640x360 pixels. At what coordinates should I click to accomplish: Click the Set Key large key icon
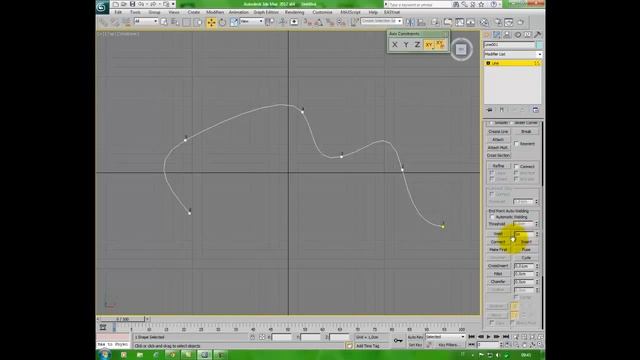(398, 340)
